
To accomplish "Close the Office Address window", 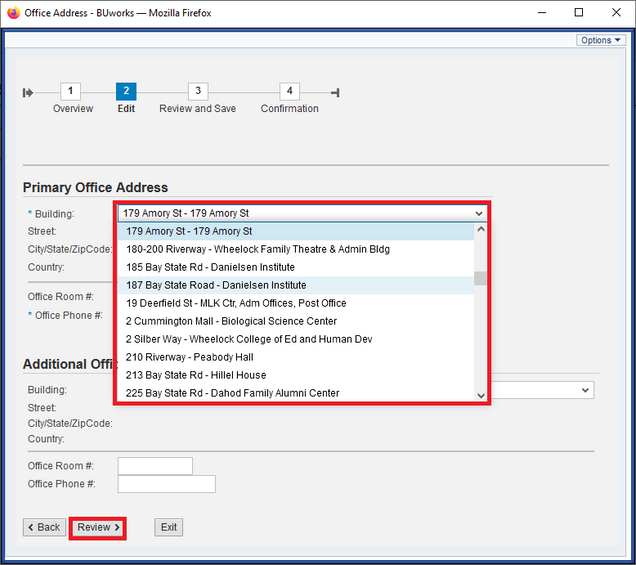I will coord(616,13).
